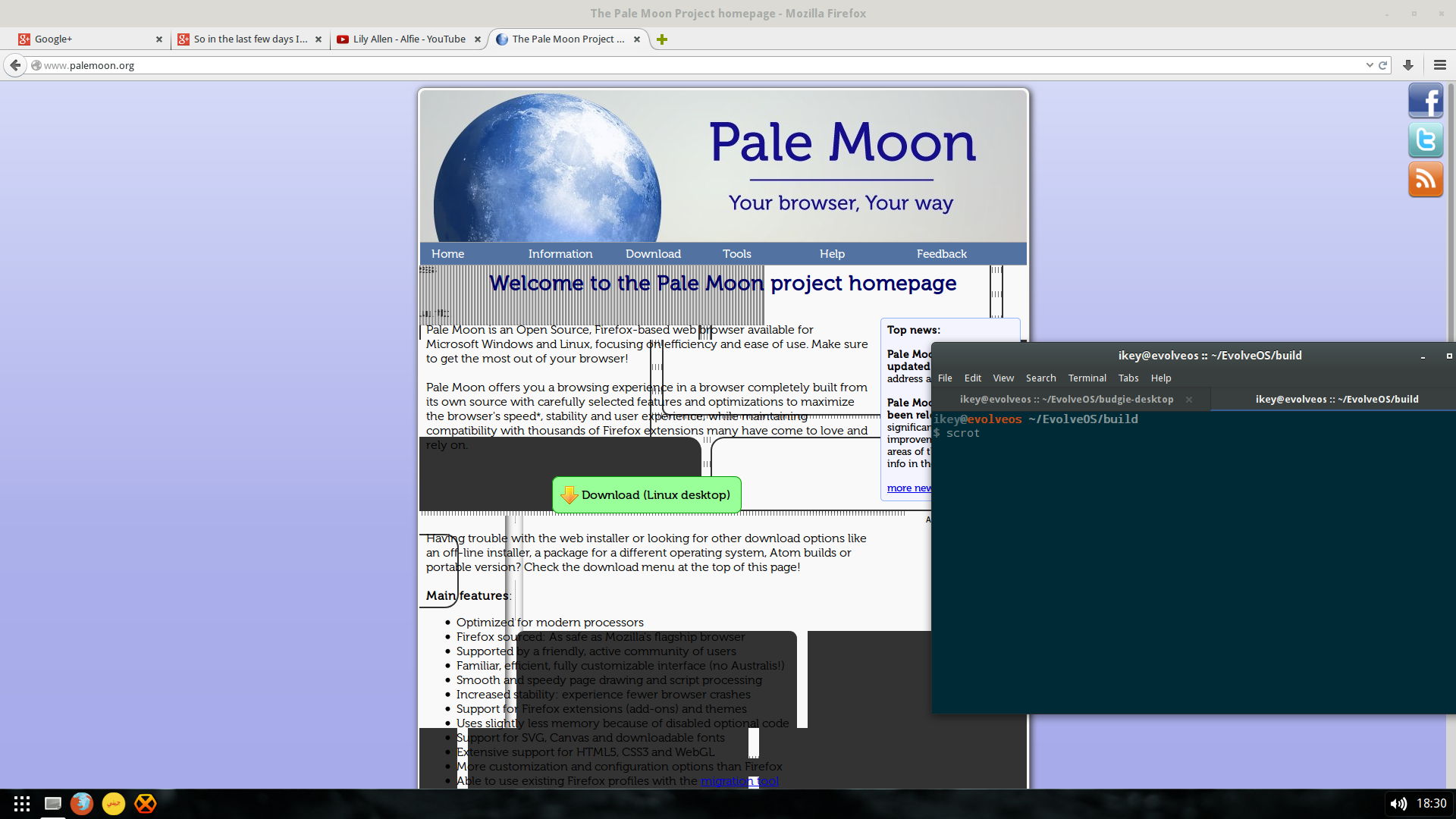Click the 'Main features' heading

[x=467, y=596]
